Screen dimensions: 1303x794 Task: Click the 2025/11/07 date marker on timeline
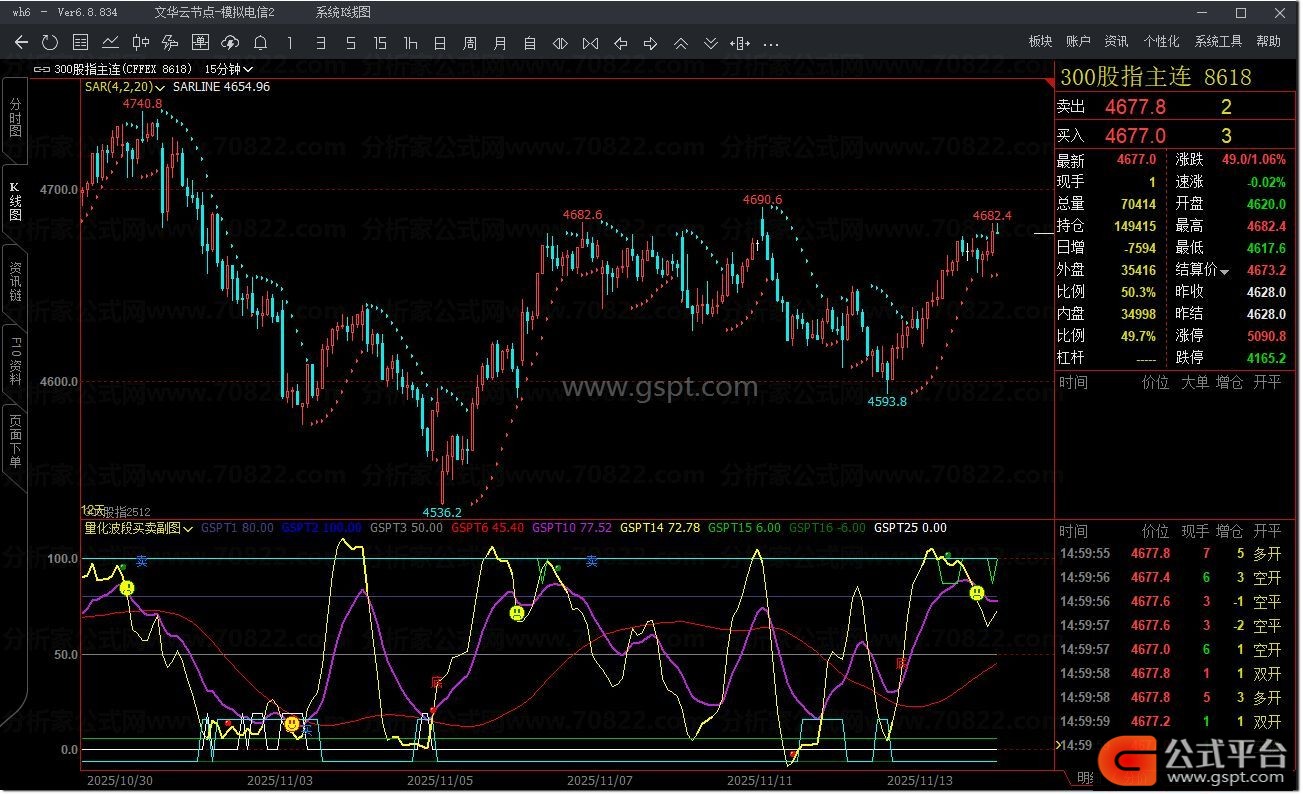pyautogui.click(x=599, y=779)
